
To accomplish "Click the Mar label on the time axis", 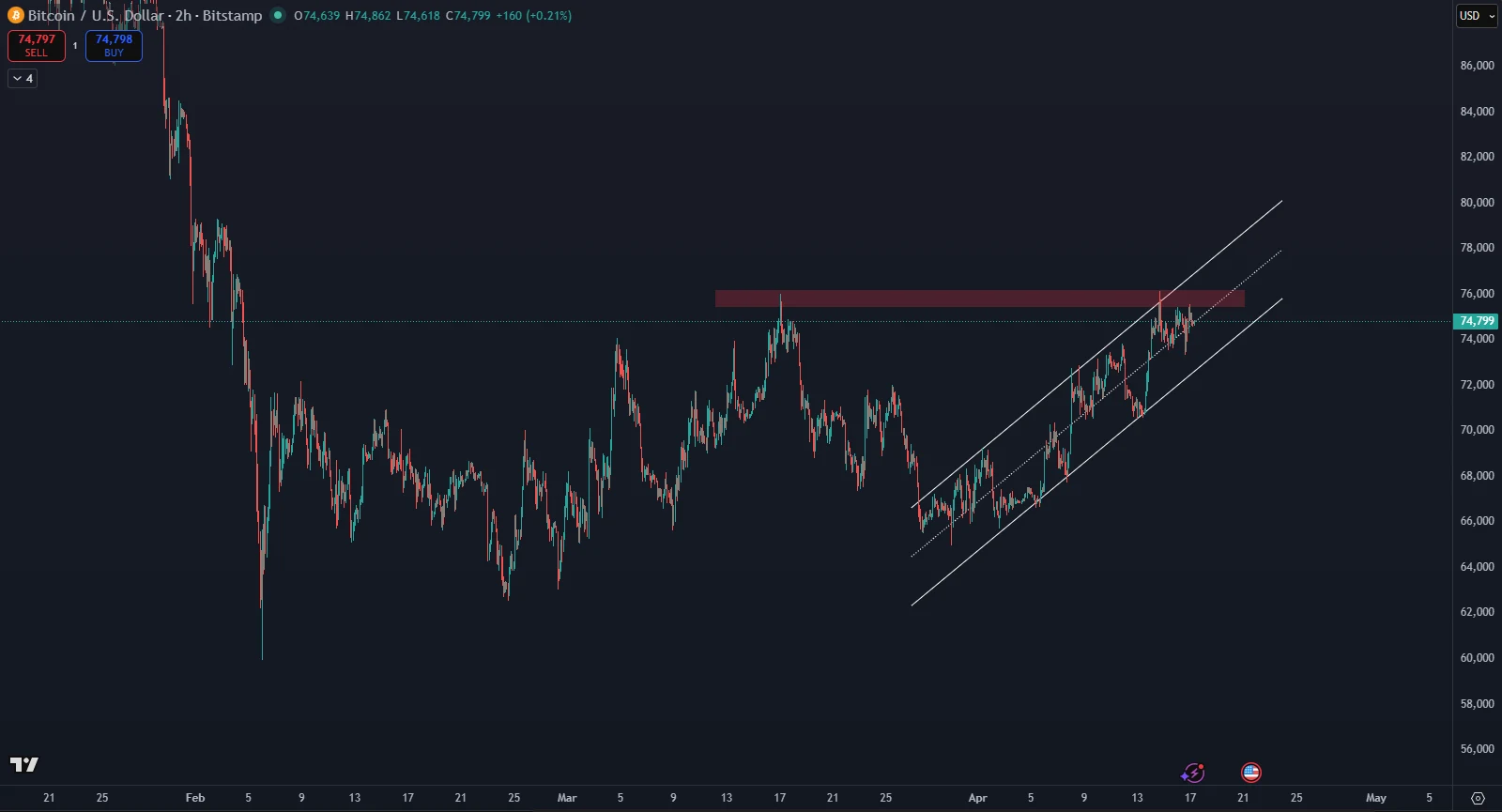I will [567, 798].
